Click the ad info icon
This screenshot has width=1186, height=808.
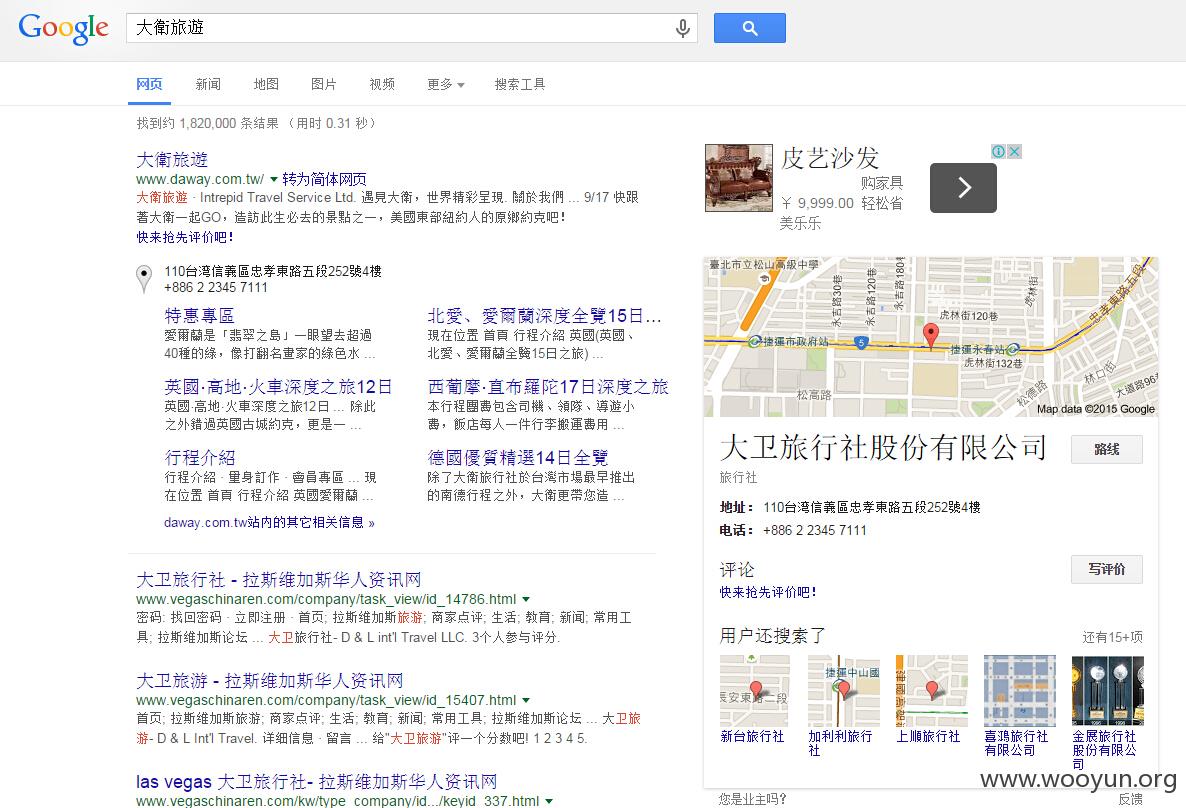998,151
